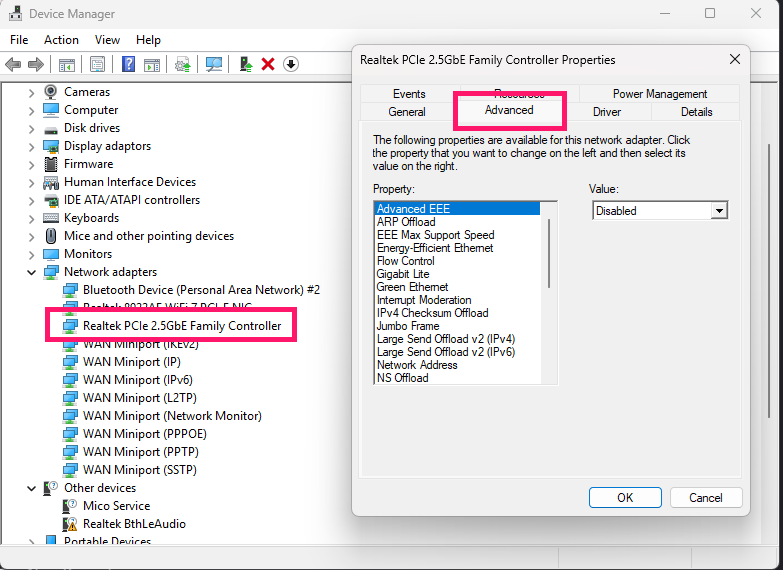This screenshot has width=783, height=570.
Task: Click the Disk drives category icon
Action: click(x=50, y=129)
